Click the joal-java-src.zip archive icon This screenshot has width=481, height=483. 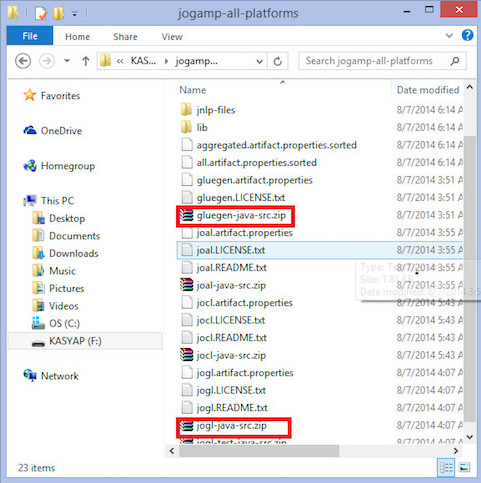pos(186,285)
